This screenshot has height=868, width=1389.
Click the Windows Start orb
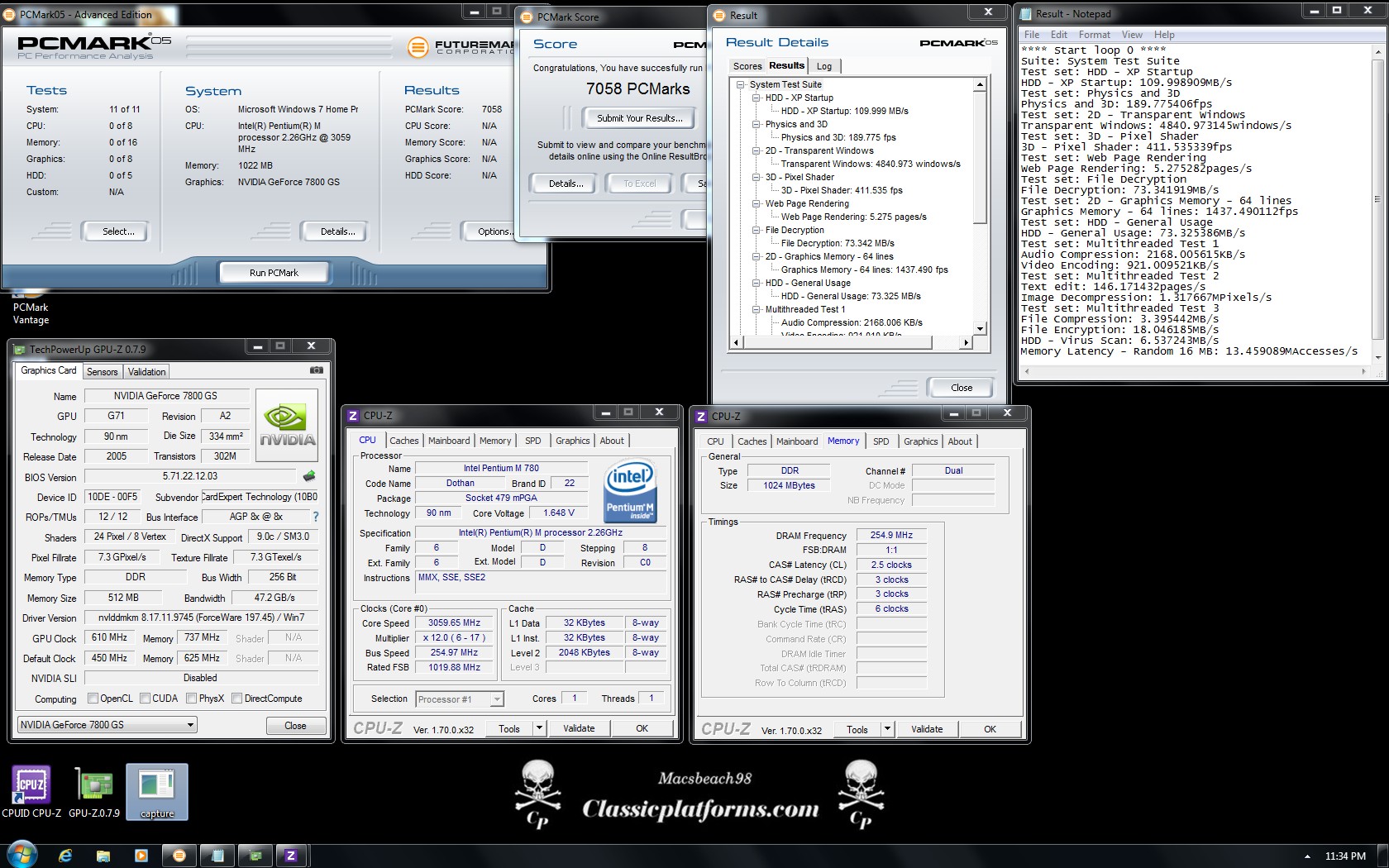21,856
